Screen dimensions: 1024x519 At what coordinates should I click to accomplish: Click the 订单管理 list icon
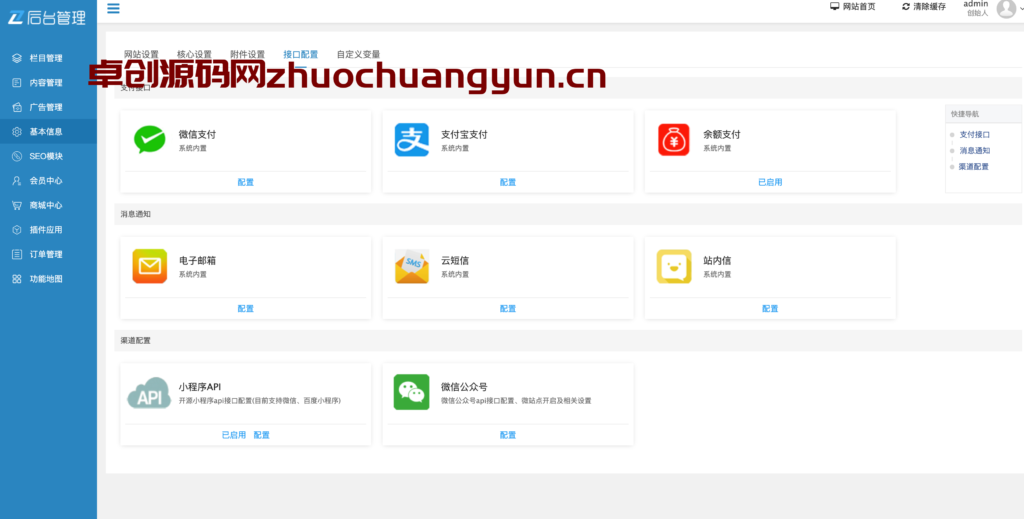pyautogui.click(x=17, y=255)
